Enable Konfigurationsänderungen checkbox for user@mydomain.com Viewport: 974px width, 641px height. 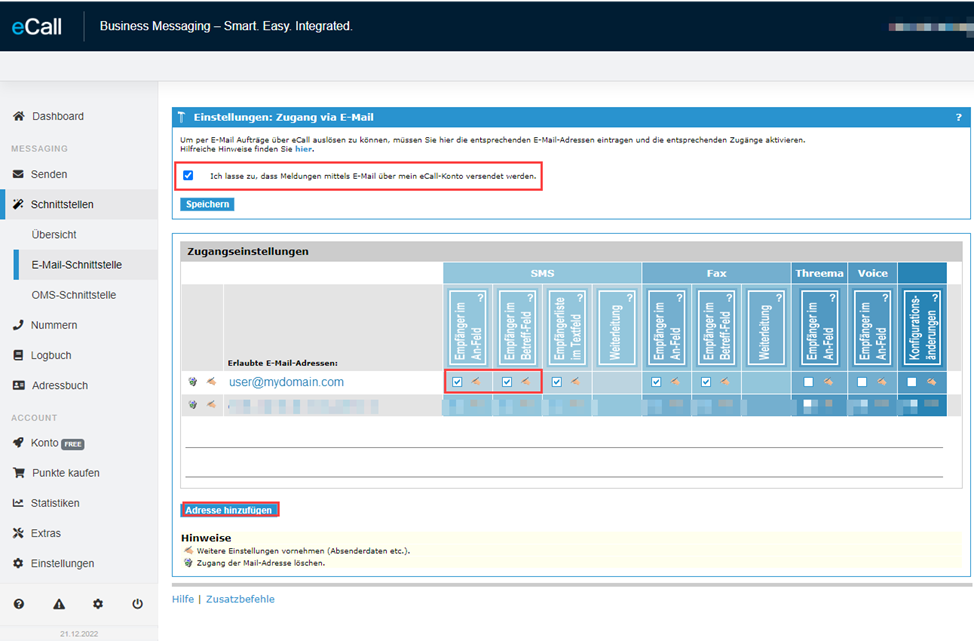pyautogui.click(x=911, y=382)
